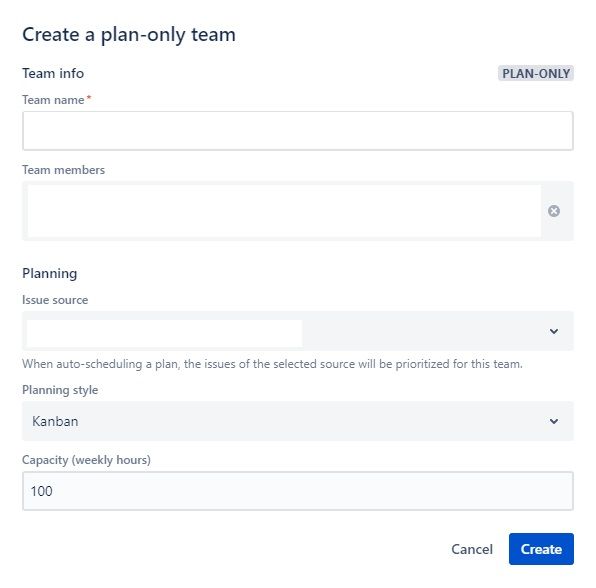
Task: Click the Team info section heading
Action: (53, 73)
